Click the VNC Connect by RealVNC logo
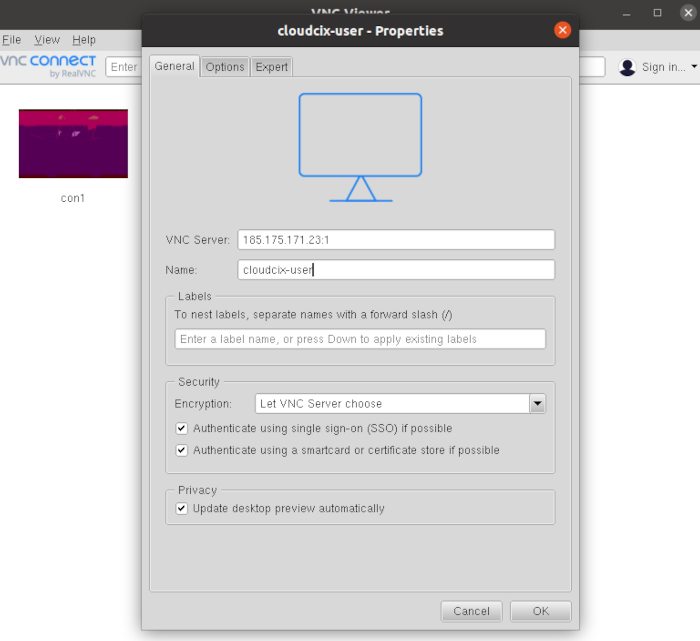The width and height of the screenshot is (700, 641). [48, 66]
